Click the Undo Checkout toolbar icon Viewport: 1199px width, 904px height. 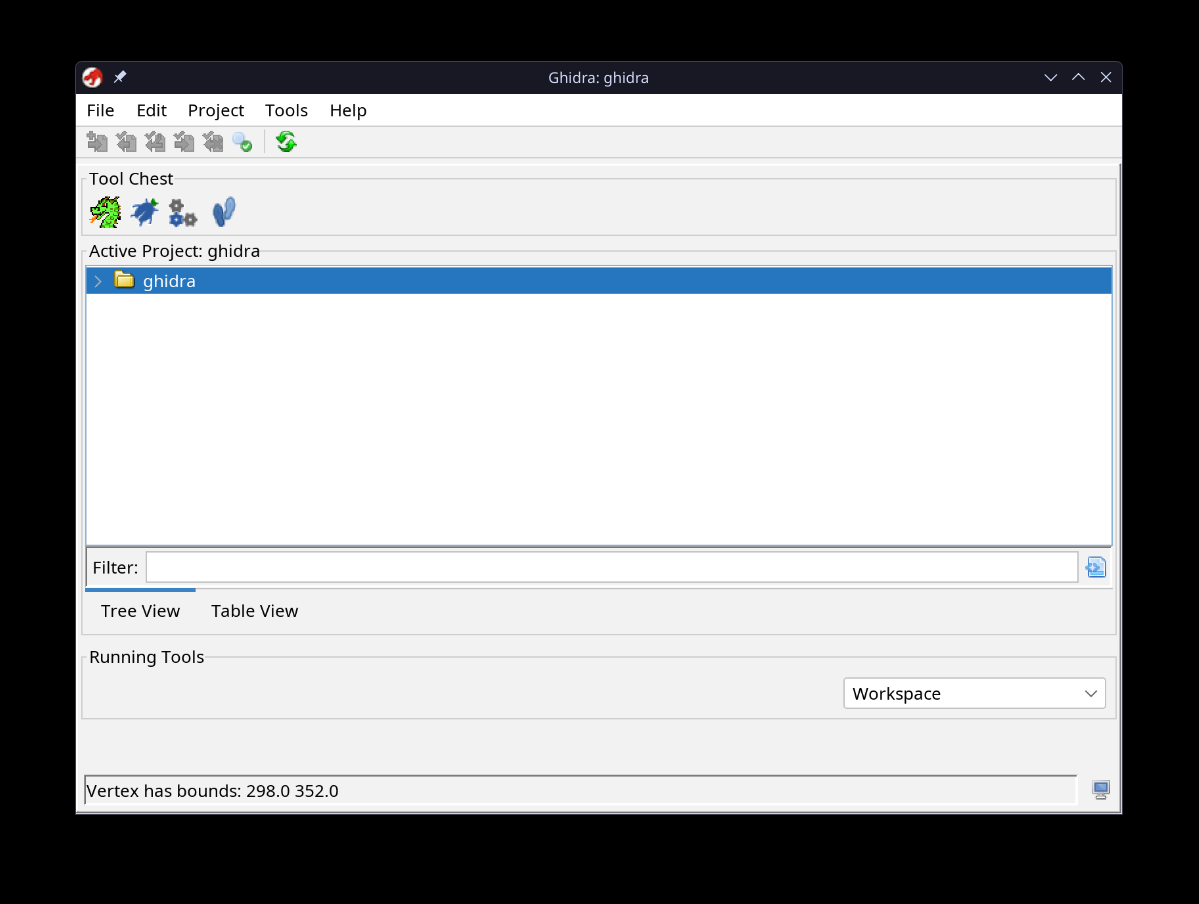[213, 142]
